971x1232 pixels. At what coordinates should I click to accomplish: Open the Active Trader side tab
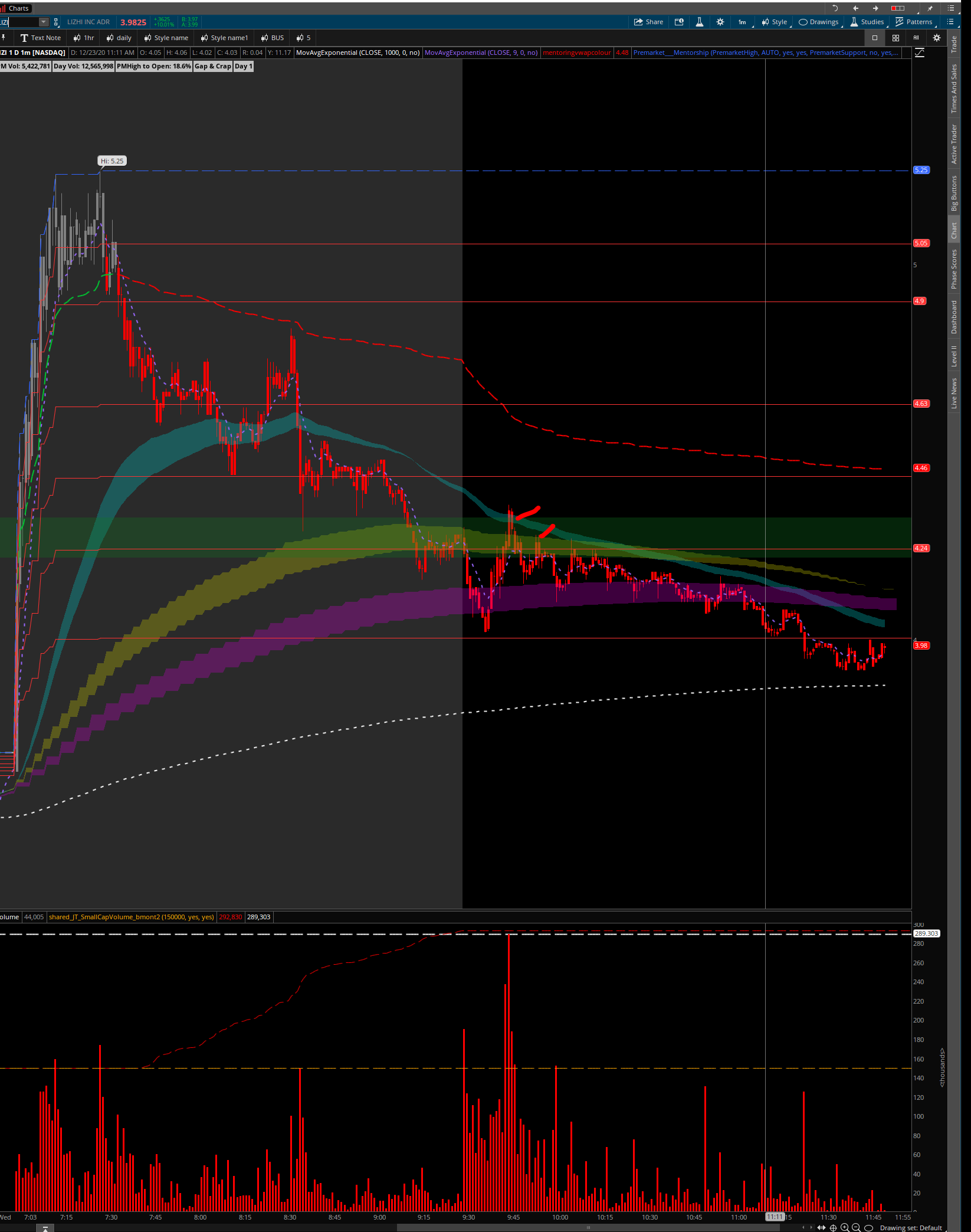954,144
